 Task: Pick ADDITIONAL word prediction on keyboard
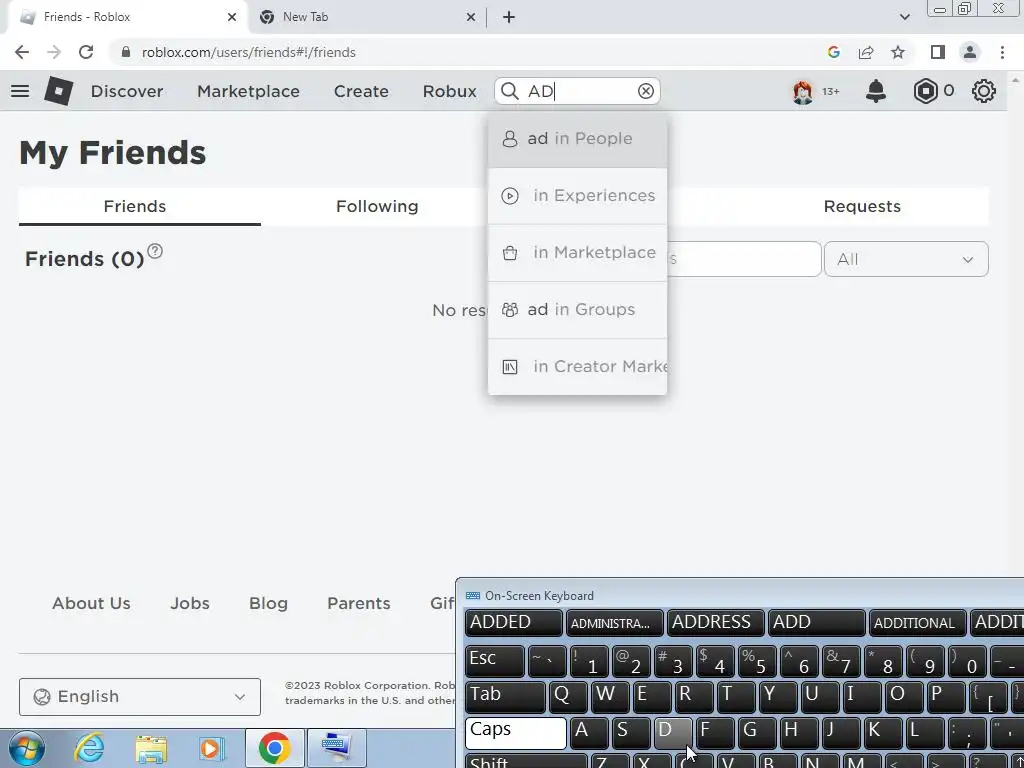point(917,622)
